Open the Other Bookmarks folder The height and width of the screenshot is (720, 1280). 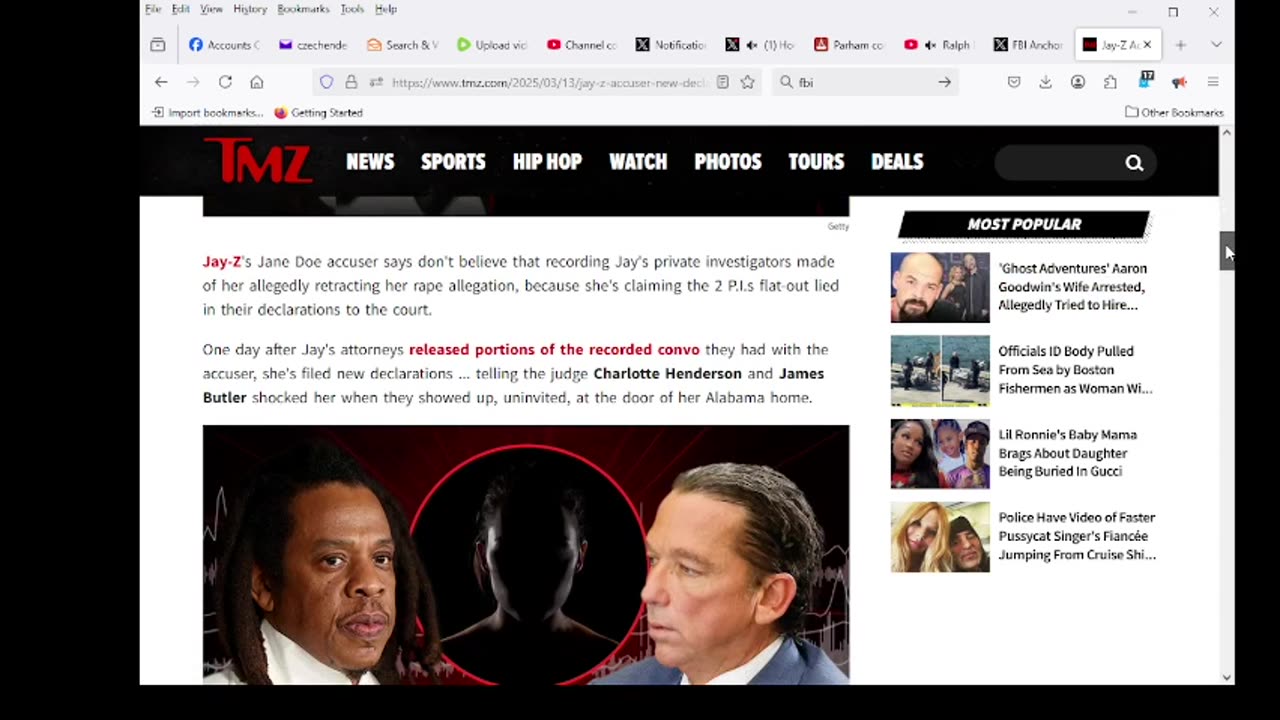(1174, 113)
